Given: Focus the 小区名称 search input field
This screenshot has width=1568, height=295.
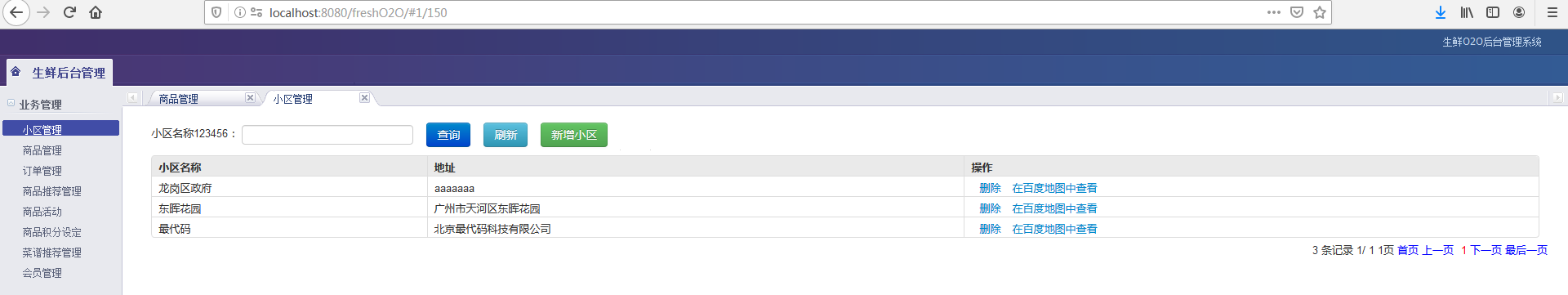Looking at the screenshot, I should (x=327, y=135).
